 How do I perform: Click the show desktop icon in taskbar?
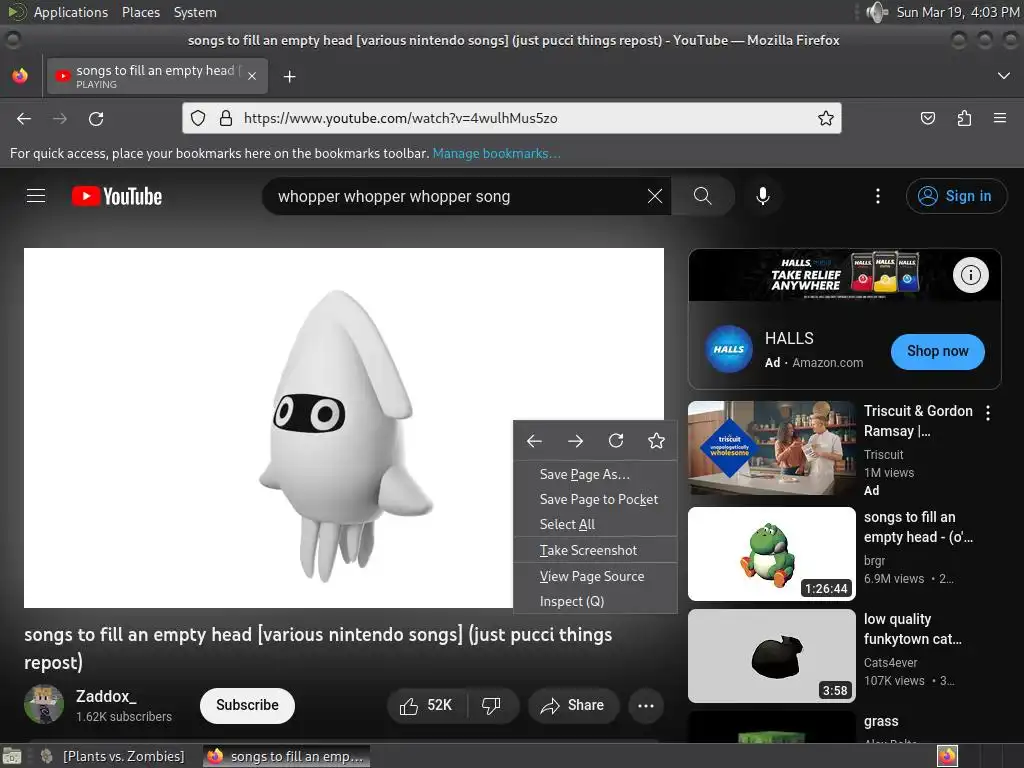(x=12, y=756)
